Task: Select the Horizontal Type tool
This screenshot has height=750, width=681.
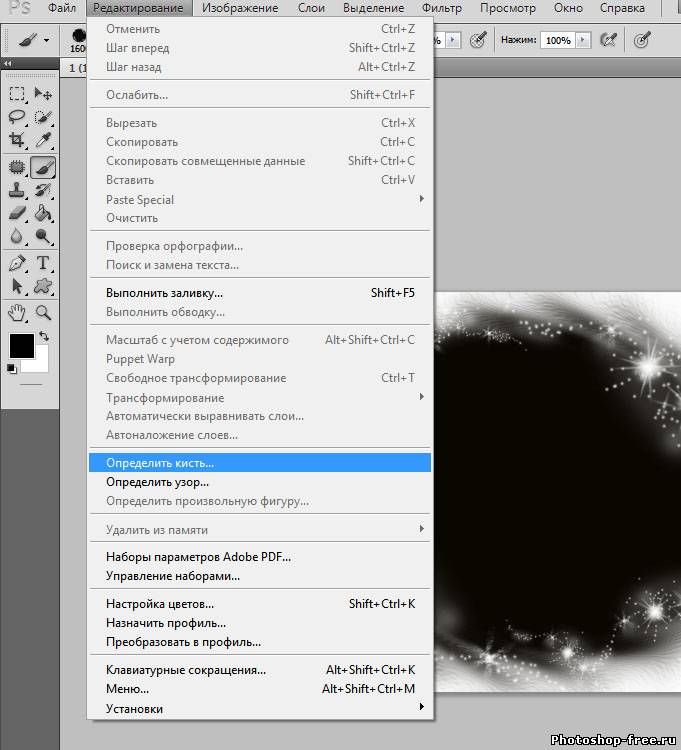Action: pos(43,263)
